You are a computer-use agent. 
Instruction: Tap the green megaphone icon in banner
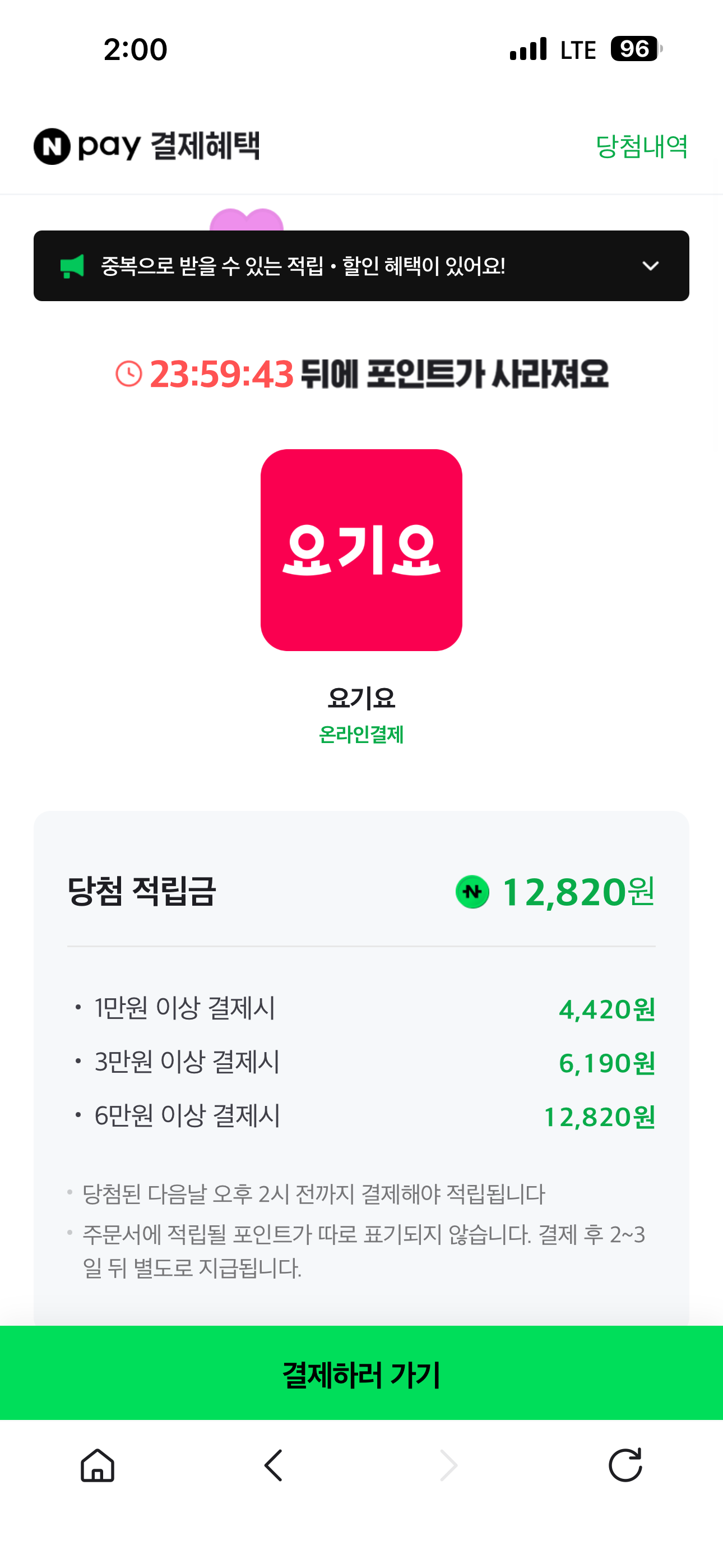click(x=72, y=266)
